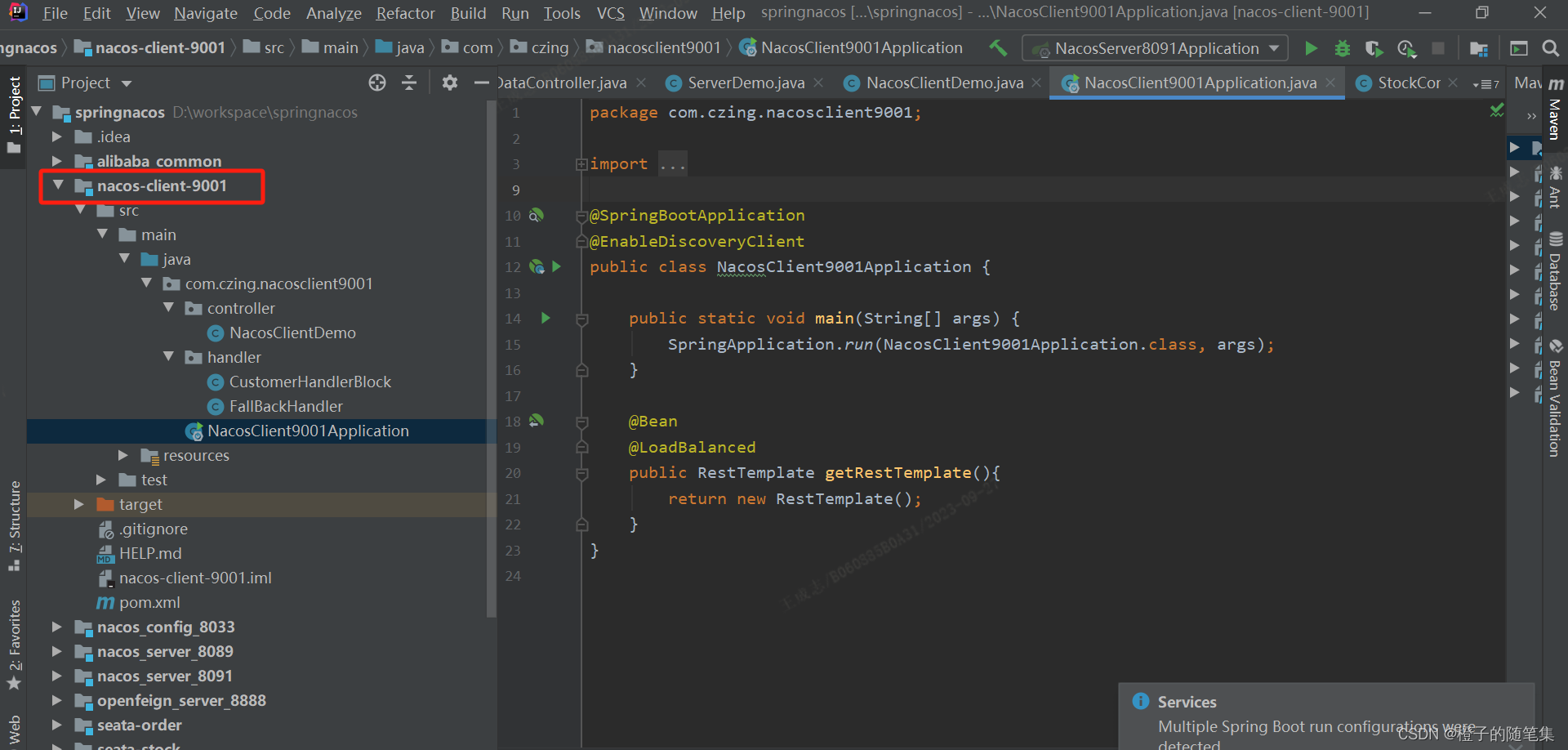
Task: Click Spring bean gutter icon on line 10
Action: 537,215
